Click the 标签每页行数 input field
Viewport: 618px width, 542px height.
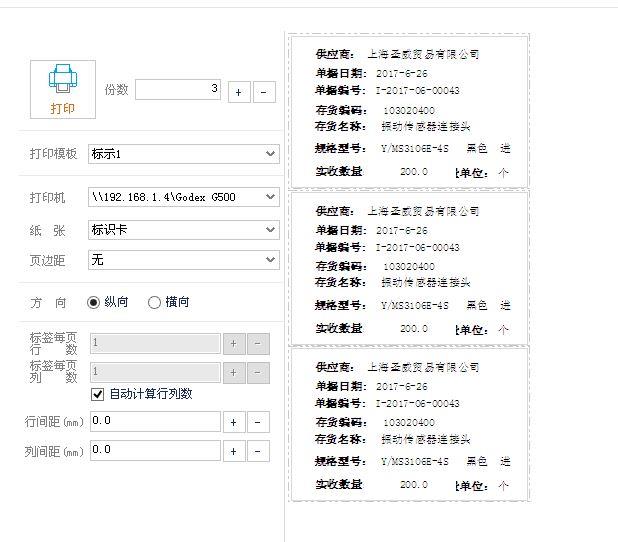click(x=155, y=344)
